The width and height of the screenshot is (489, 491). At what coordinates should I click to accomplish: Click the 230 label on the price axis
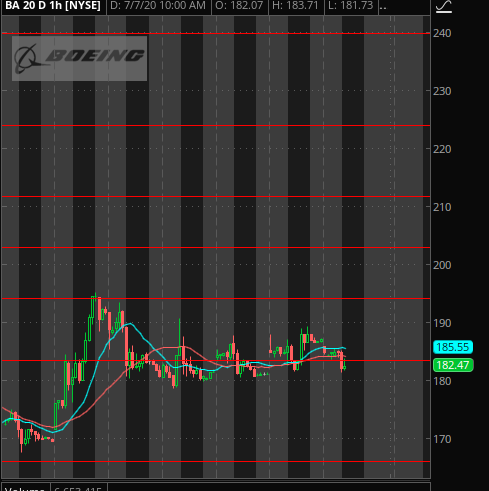pyautogui.click(x=442, y=91)
